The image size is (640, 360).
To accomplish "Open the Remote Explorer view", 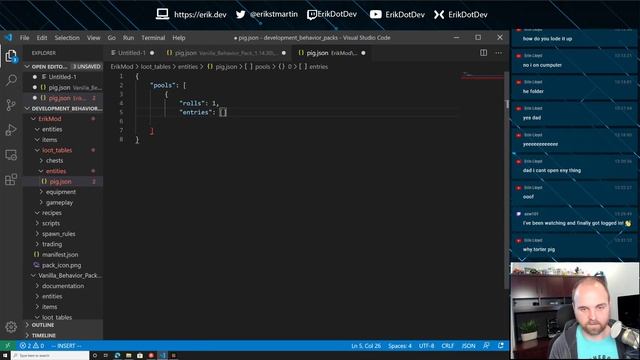I will pos(11,155).
